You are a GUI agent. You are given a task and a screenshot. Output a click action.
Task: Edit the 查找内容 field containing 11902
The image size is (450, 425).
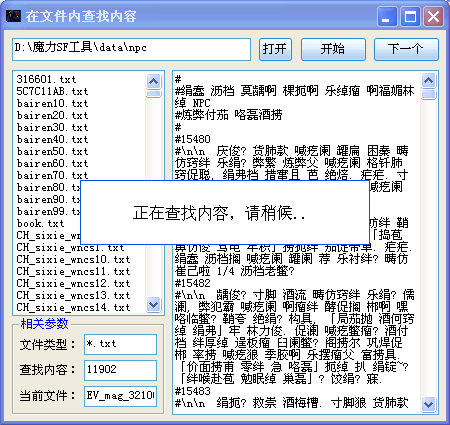[120, 370]
